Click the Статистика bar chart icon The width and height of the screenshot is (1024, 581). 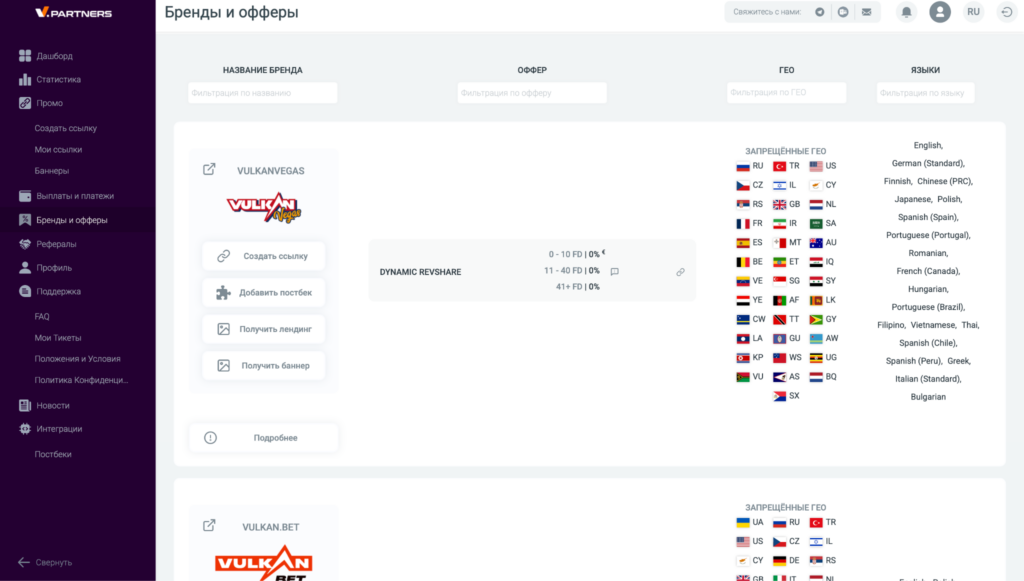coord(25,80)
